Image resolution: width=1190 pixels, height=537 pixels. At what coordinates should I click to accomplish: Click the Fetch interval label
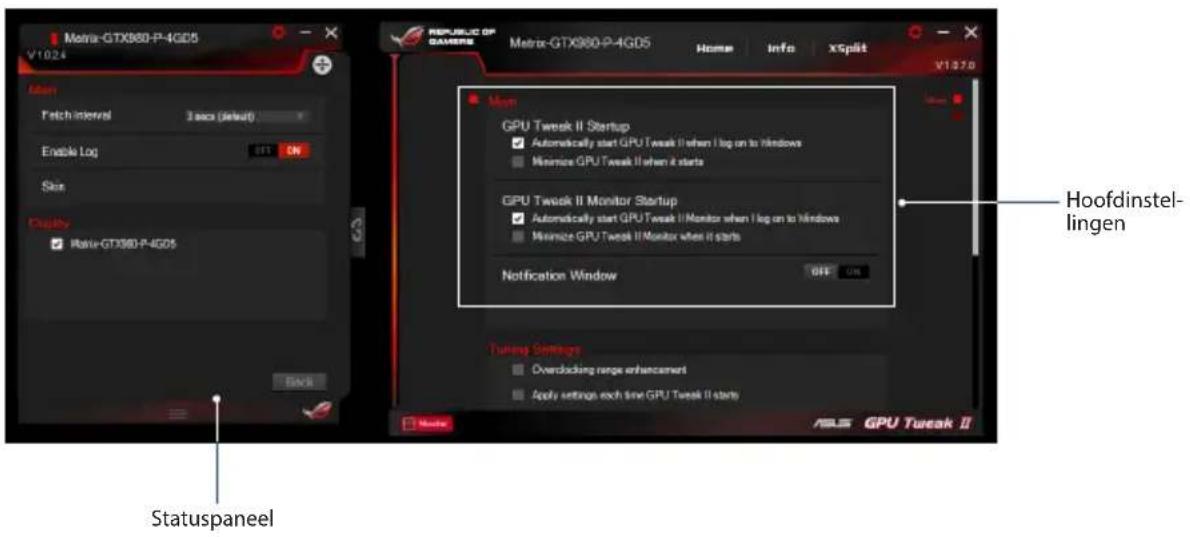pos(76,115)
